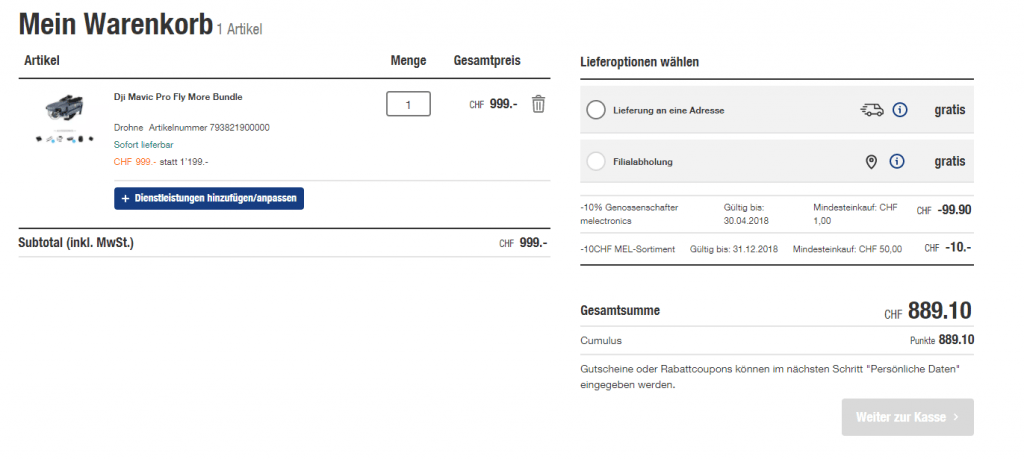Select Lieferung an eine Adresse radio button
Image resolution: width=1024 pixels, height=459 pixels.
pos(596,110)
